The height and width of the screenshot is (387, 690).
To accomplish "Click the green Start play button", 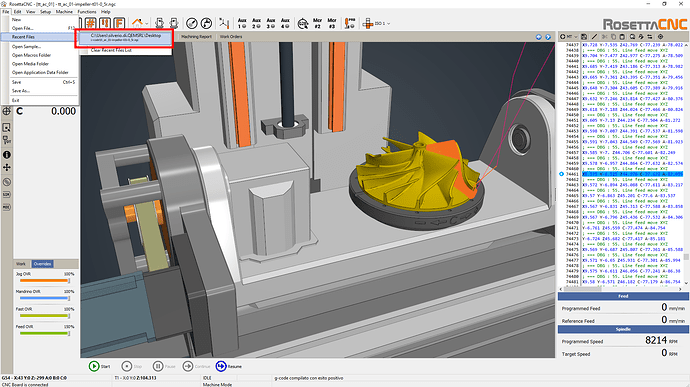I will (94, 366).
